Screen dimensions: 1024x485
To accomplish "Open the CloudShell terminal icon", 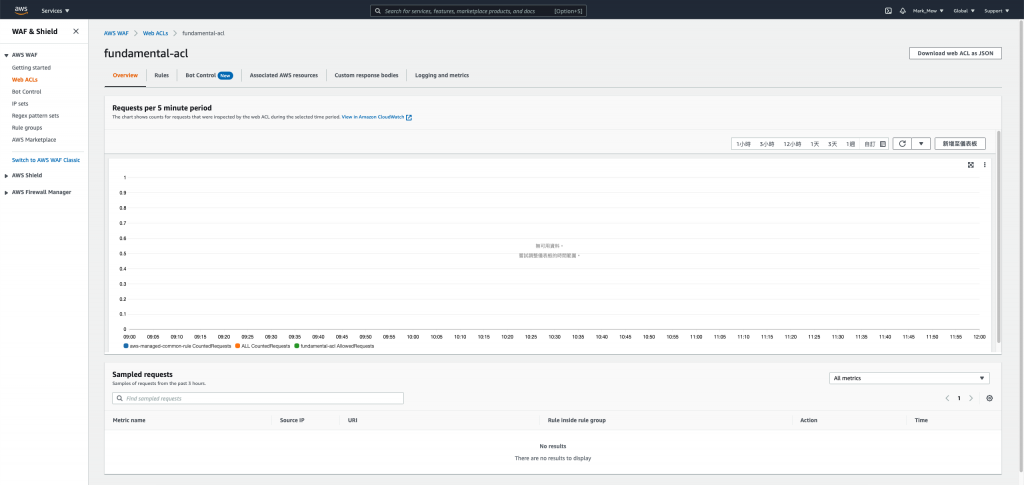I will [x=888, y=10].
